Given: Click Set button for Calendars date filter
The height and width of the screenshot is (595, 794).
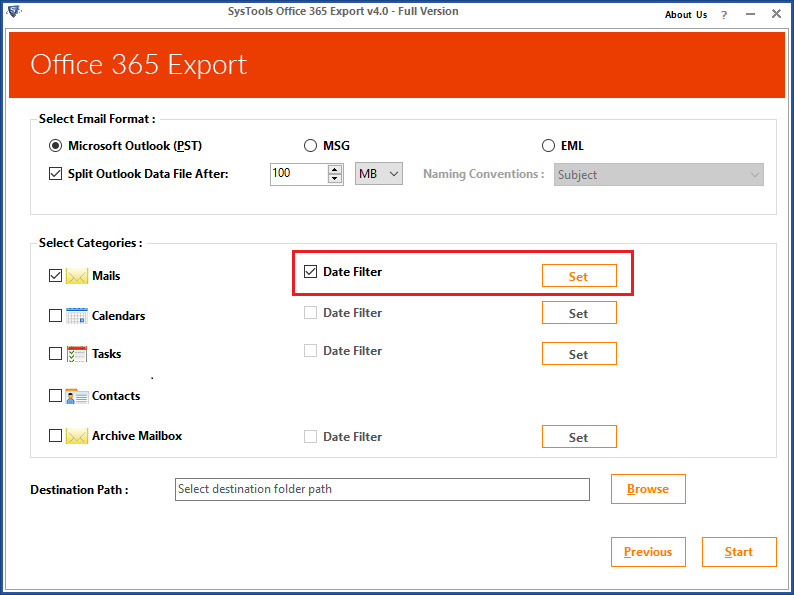Looking at the screenshot, I should tap(579, 313).
